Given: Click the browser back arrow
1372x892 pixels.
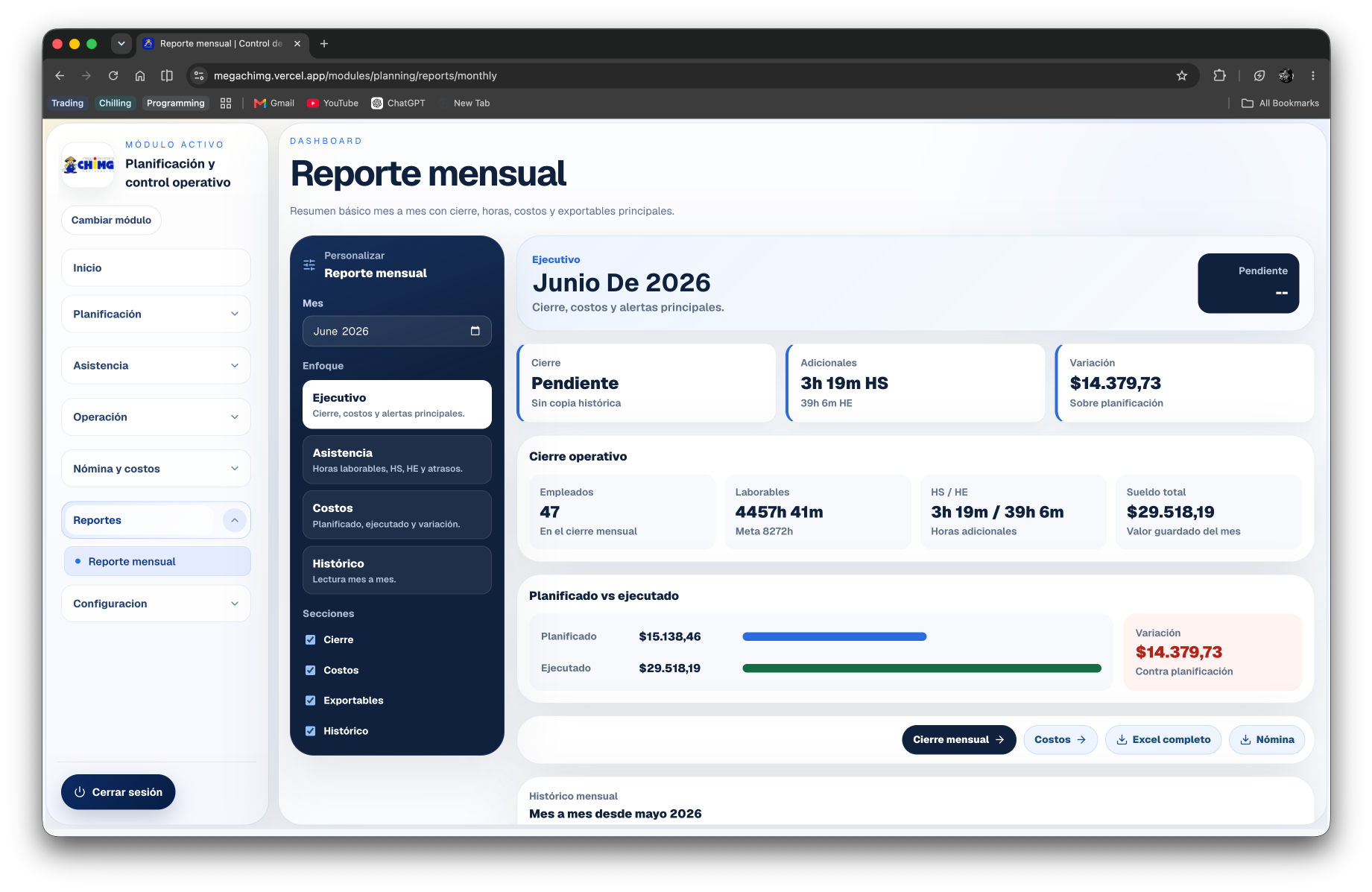Looking at the screenshot, I should [x=60, y=75].
